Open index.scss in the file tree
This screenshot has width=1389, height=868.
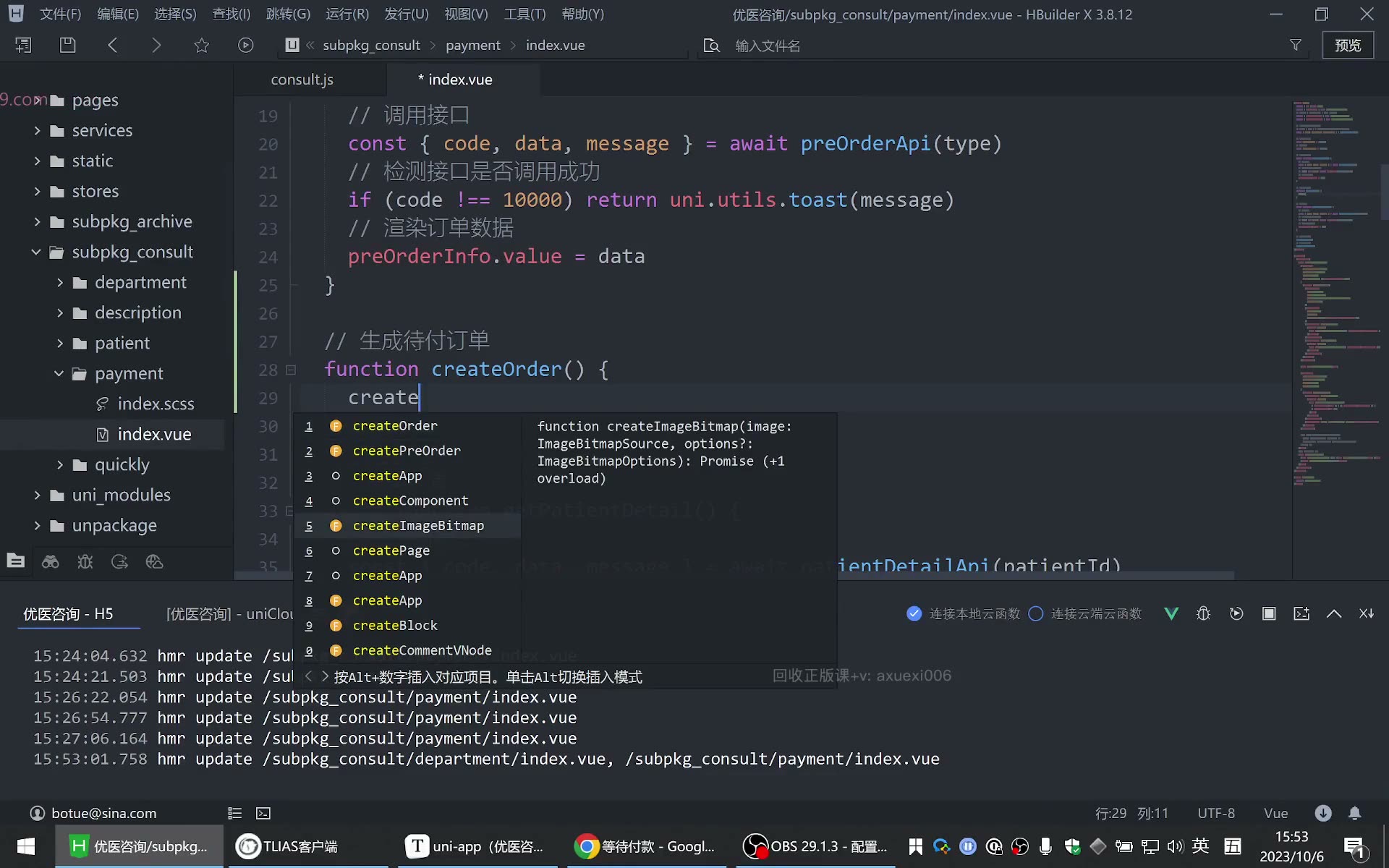click(x=156, y=404)
